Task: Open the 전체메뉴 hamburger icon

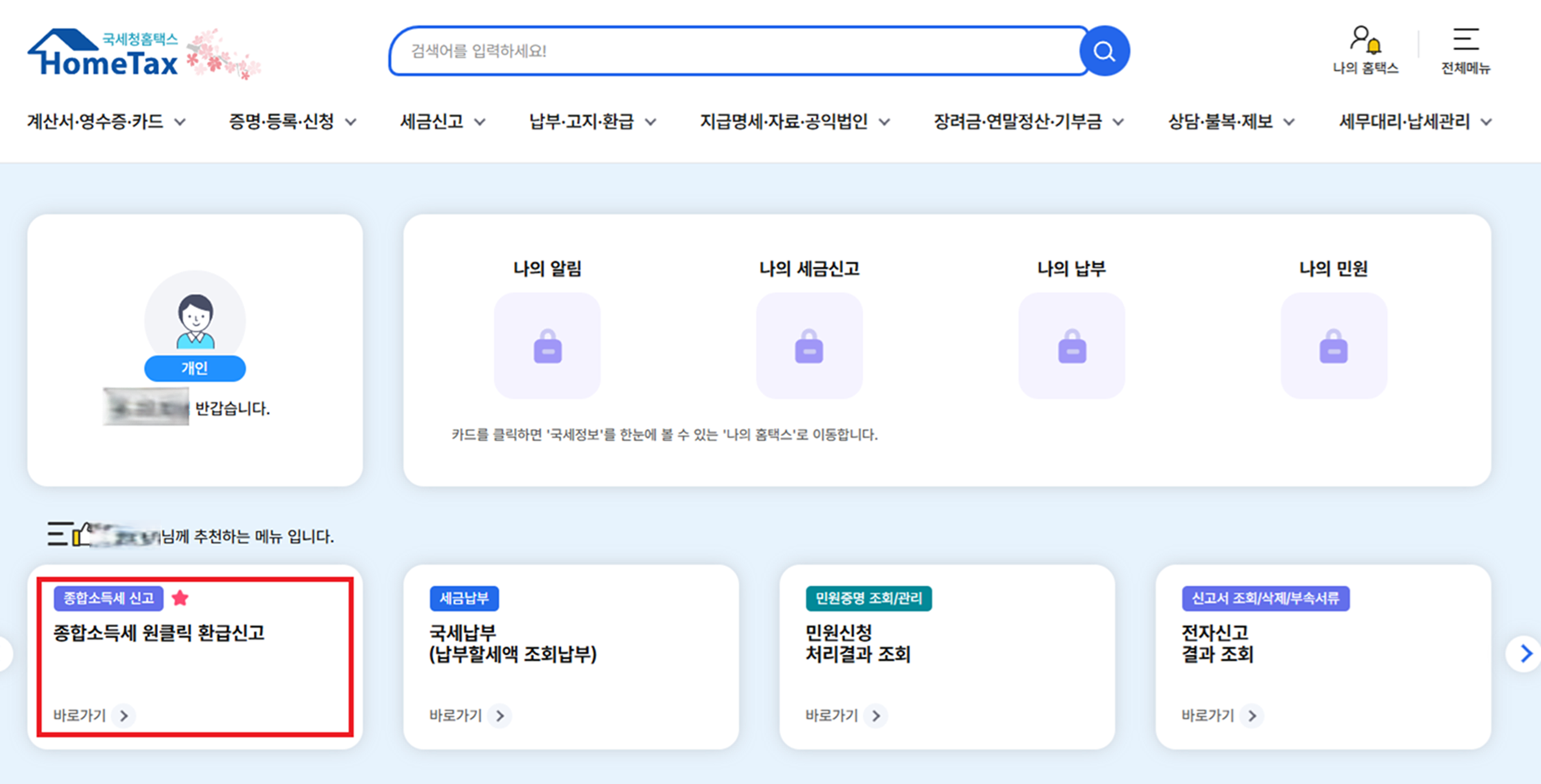Action: [1466, 40]
